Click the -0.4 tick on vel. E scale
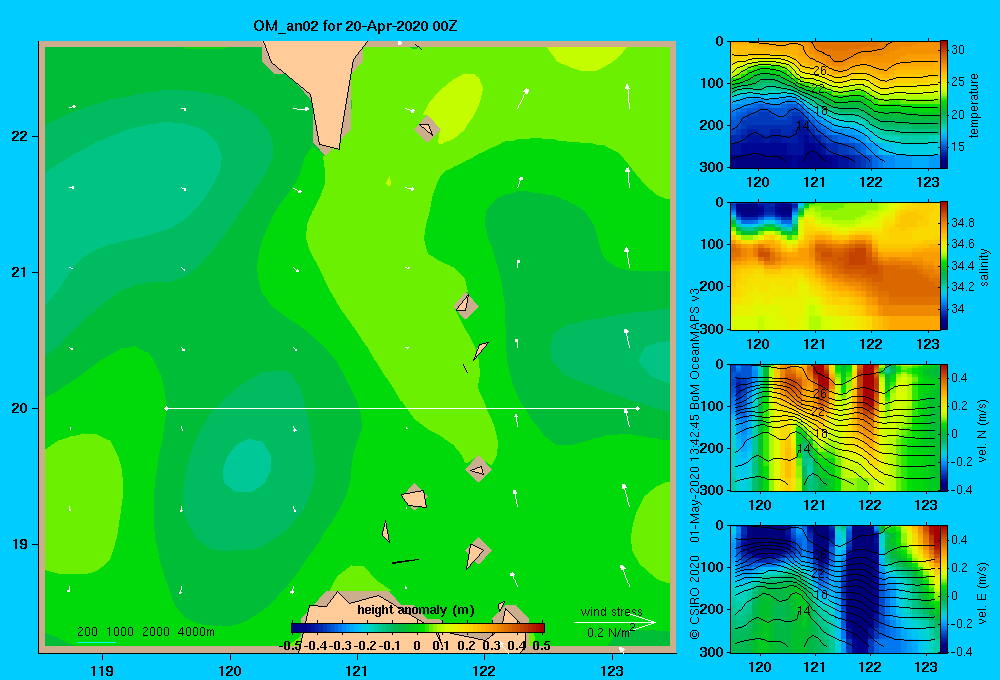Viewport: 1000px width, 680px height. click(961, 651)
